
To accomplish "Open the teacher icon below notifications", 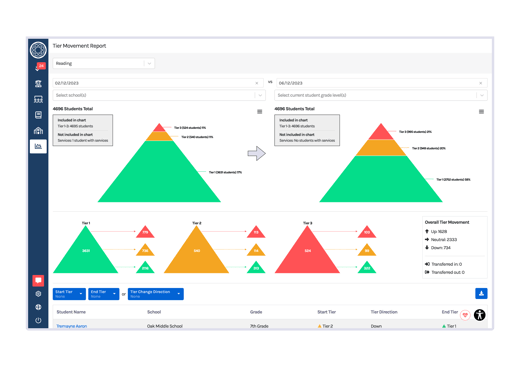I will (x=38, y=83).
